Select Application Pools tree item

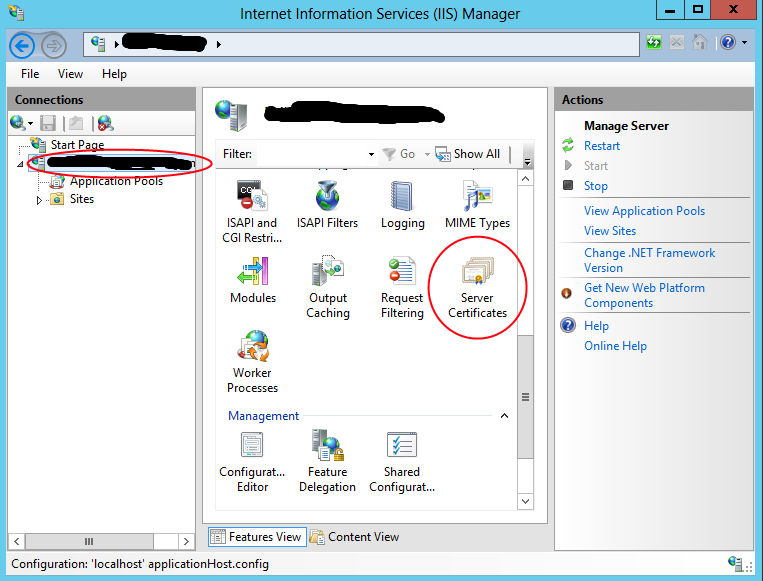click(x=116, y=181)
